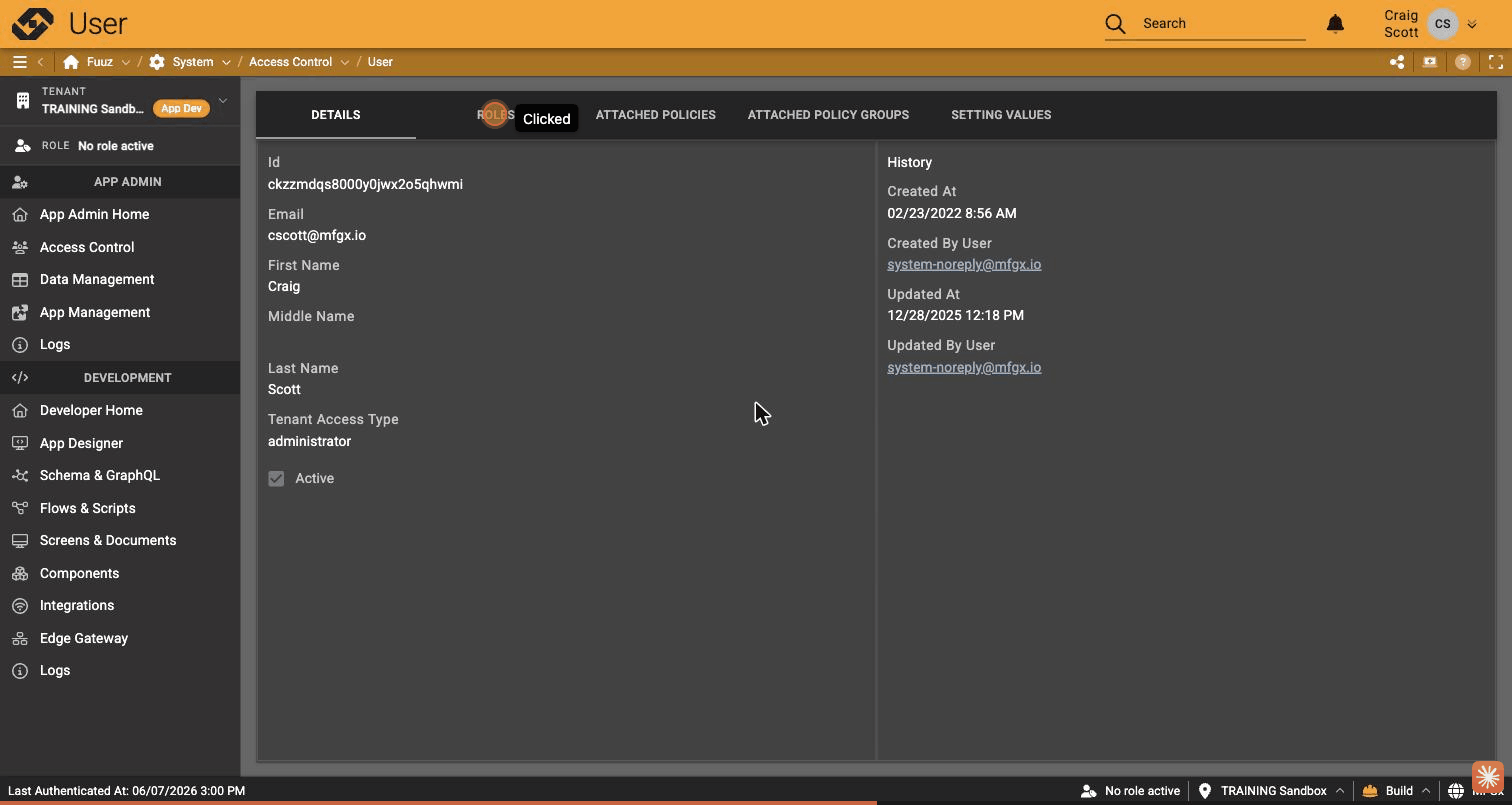
Task: Click the Updated At value 12/28/2025 12:18 PM
Action: click(x=955, y=316)
